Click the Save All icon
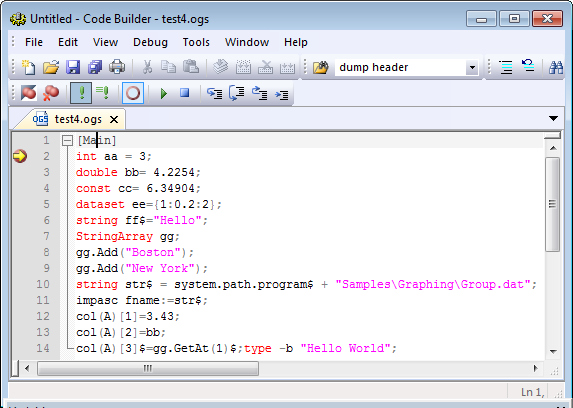The height and width of the screenshot is (408, 573). pyautogui.click(x=95, y=67)
